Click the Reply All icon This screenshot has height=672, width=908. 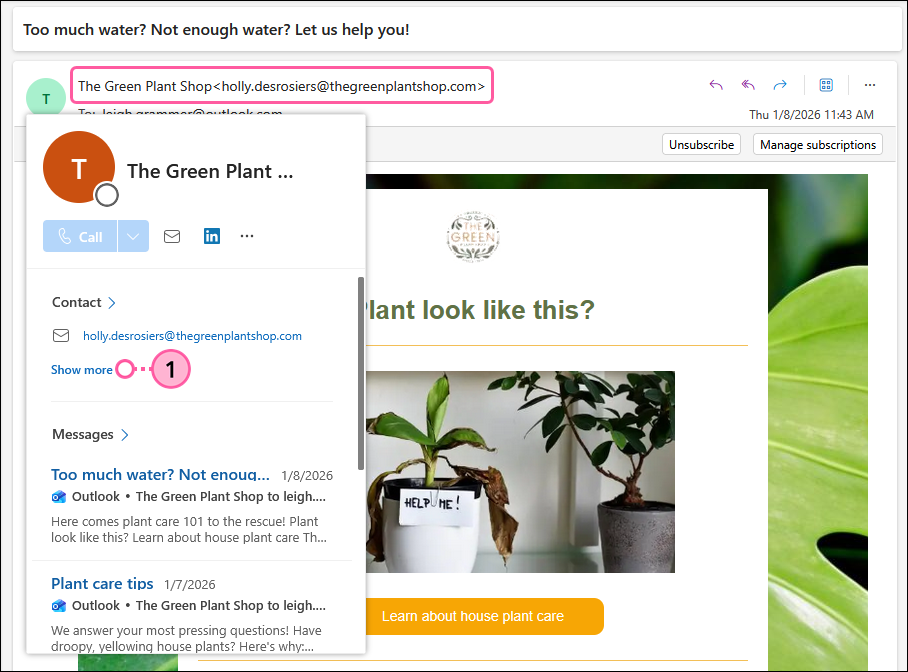click(748, 85)
